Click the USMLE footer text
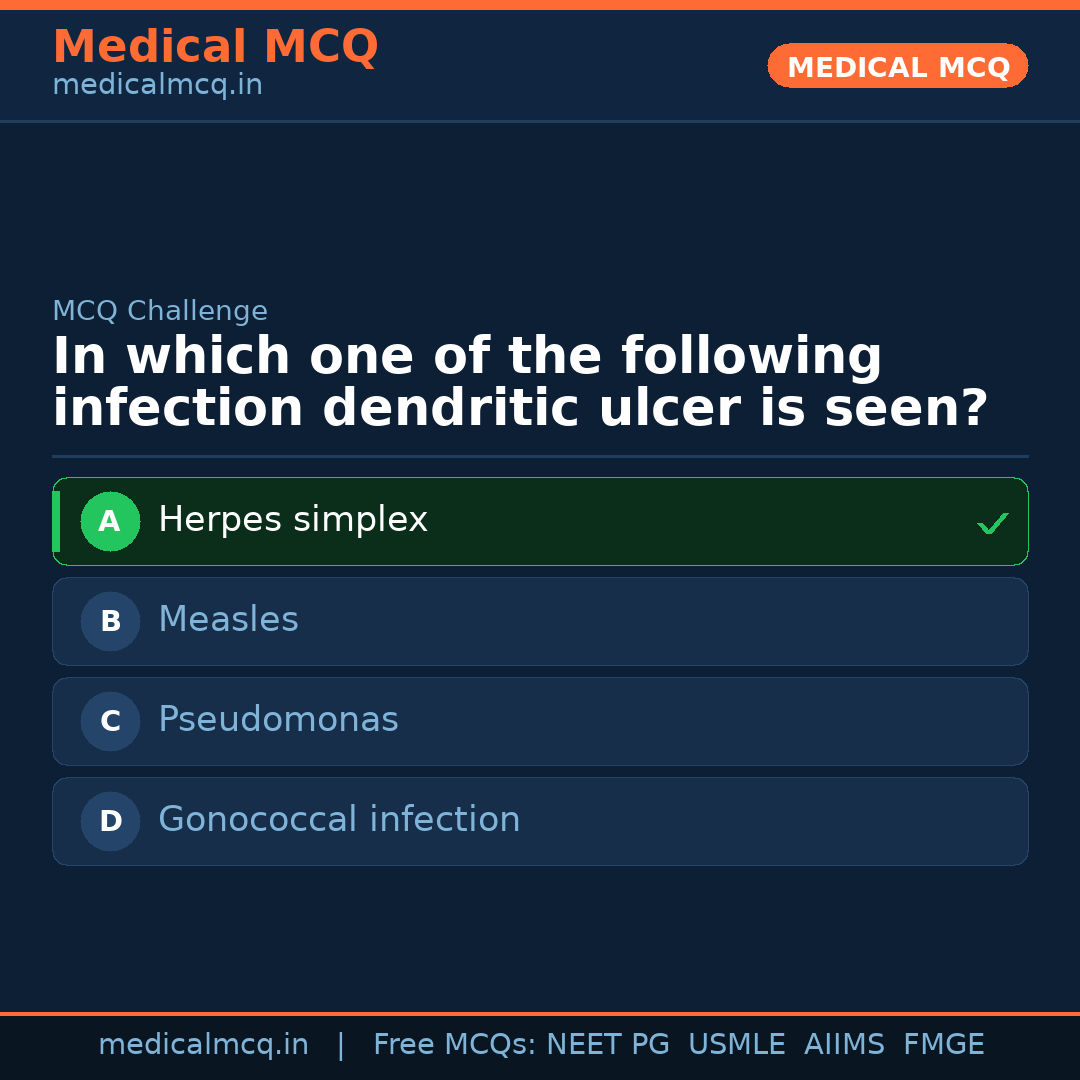This screenshot has width=1080, height=1080. click(x=736, y=1045)
